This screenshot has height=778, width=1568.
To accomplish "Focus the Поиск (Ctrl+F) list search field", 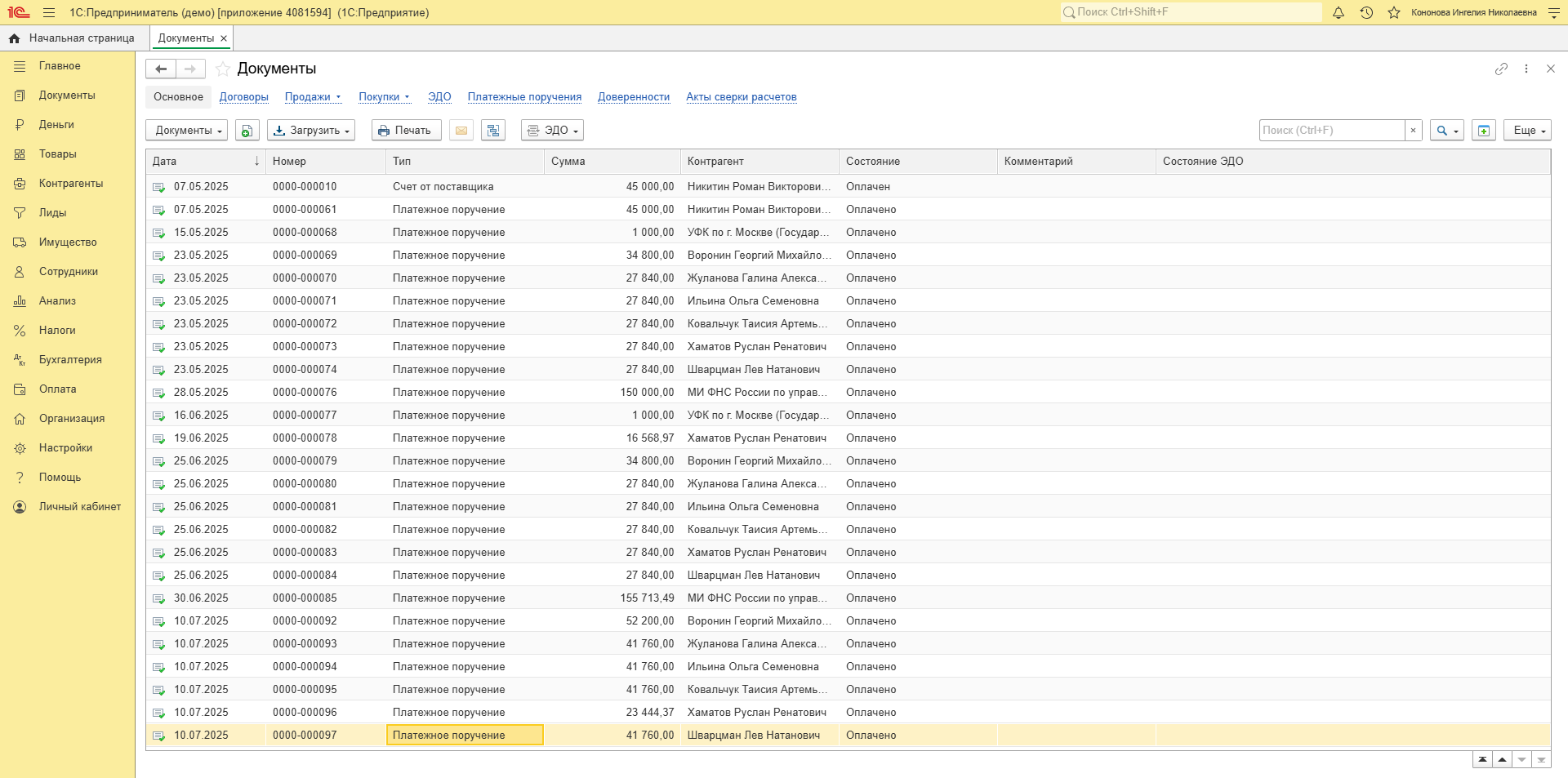I will click(1332, 131).
